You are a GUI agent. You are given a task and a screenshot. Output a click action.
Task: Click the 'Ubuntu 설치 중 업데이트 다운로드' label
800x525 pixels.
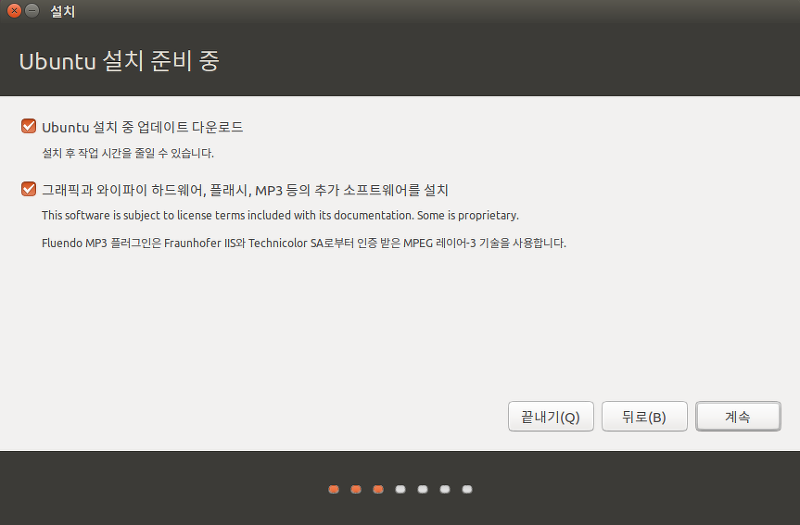pyautogui.click(x=142, y=127)
